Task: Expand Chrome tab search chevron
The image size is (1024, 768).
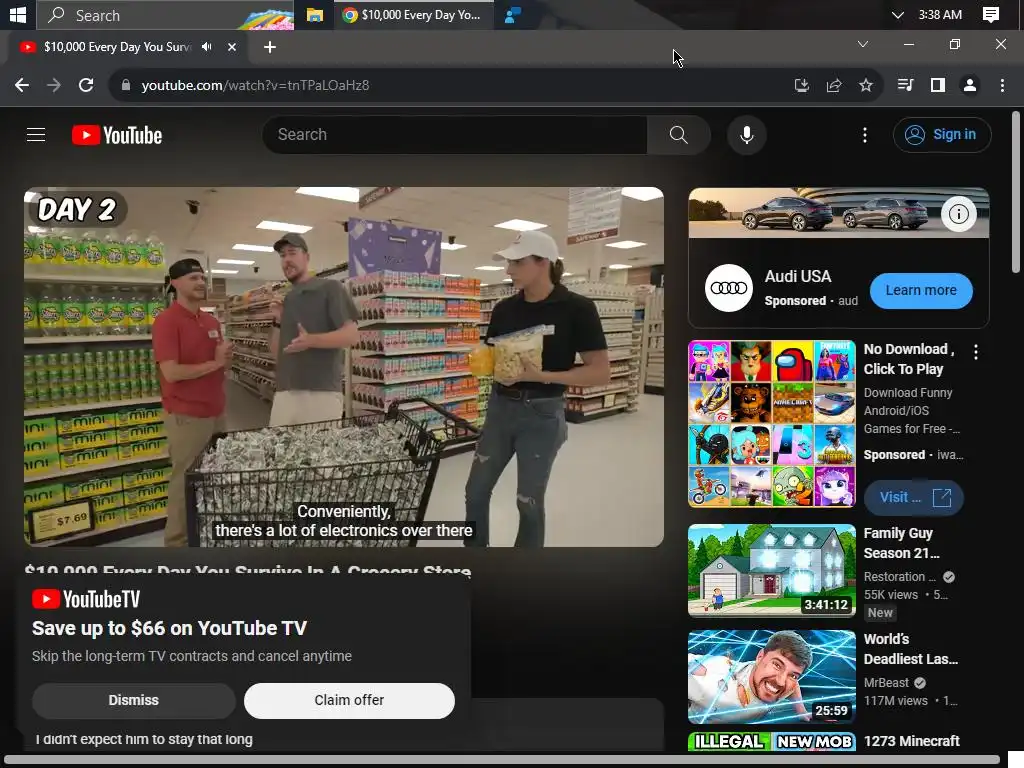Action: coord(863,44)
